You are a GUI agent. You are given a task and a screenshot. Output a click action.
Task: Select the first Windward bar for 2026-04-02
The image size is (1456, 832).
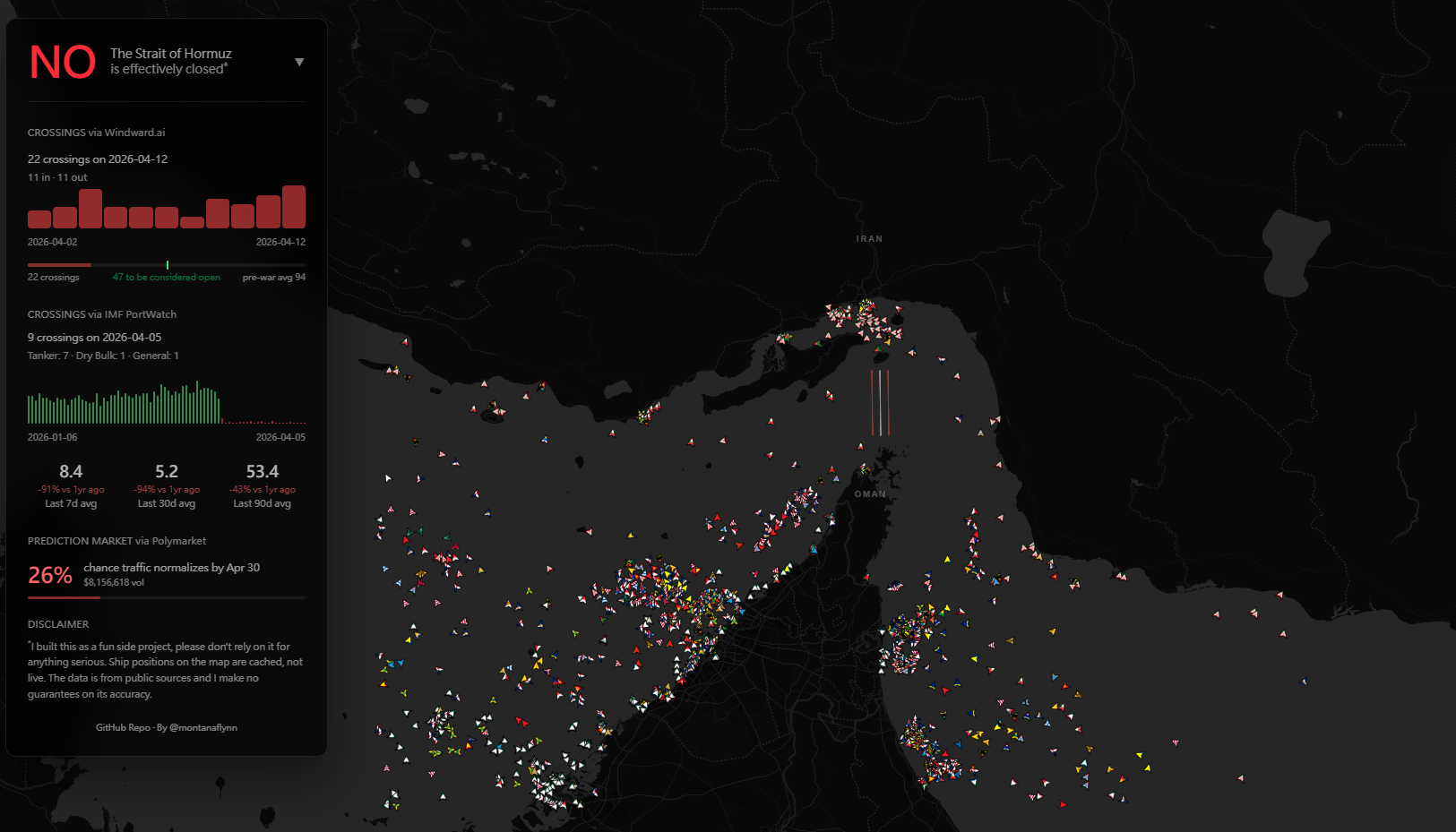[x=39, y=219]
